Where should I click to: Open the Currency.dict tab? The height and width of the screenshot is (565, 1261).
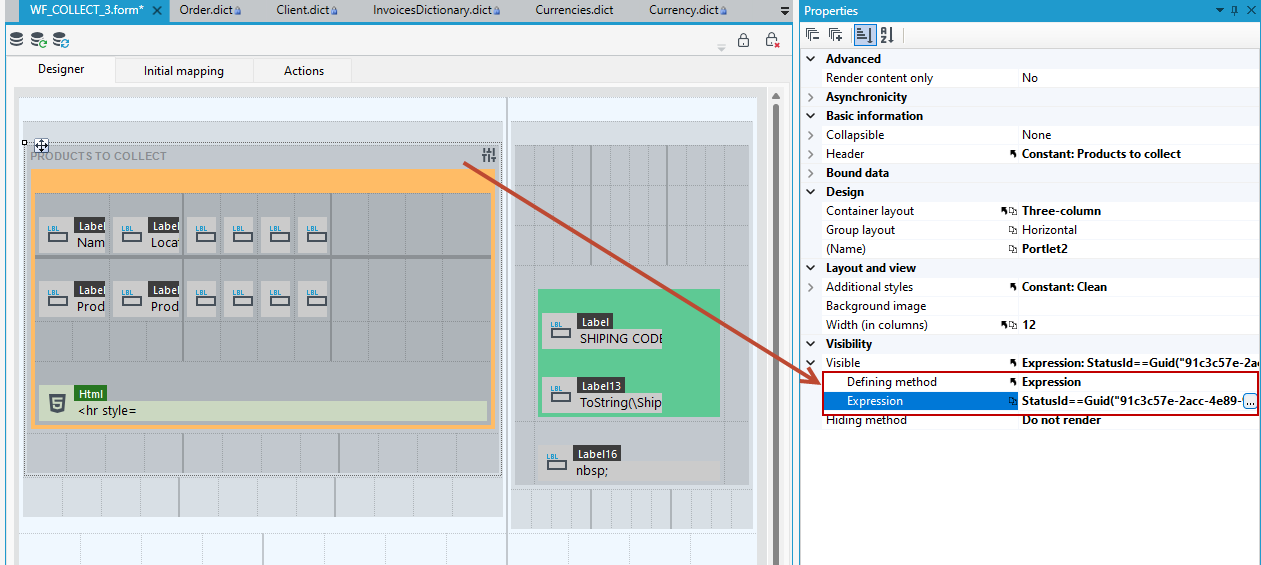688,10
